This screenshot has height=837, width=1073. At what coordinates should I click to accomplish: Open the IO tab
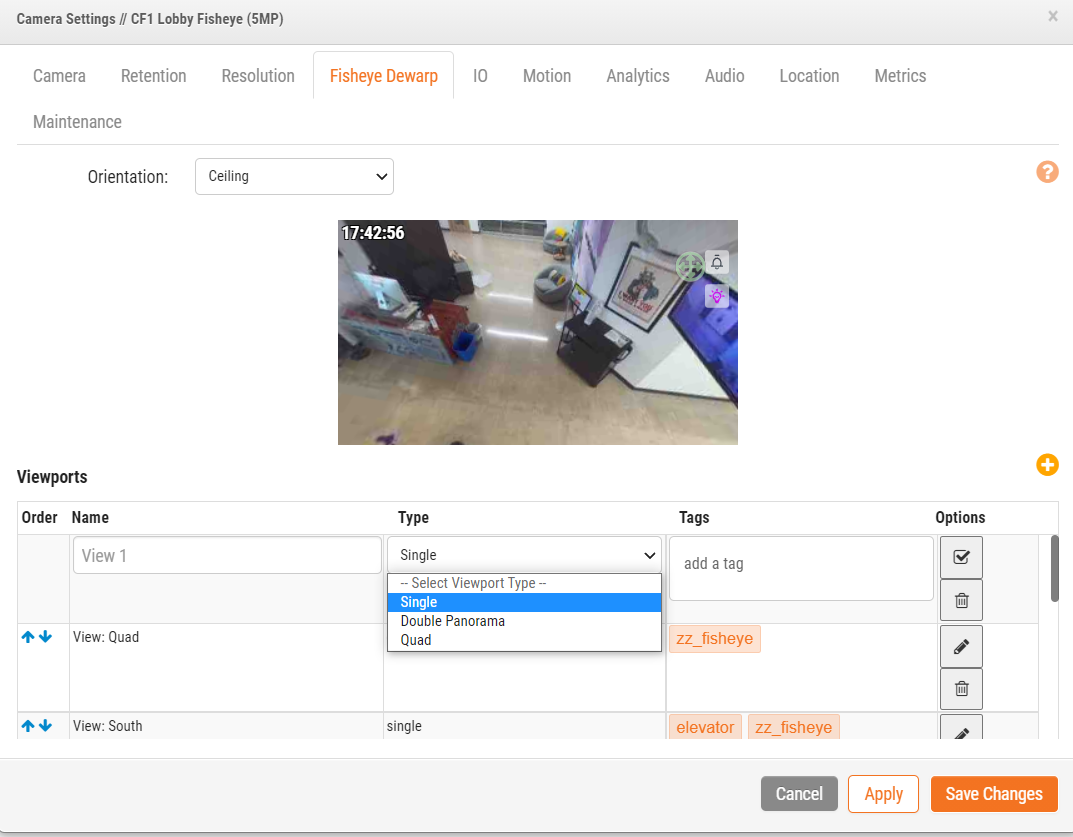(x=480, y=75)
